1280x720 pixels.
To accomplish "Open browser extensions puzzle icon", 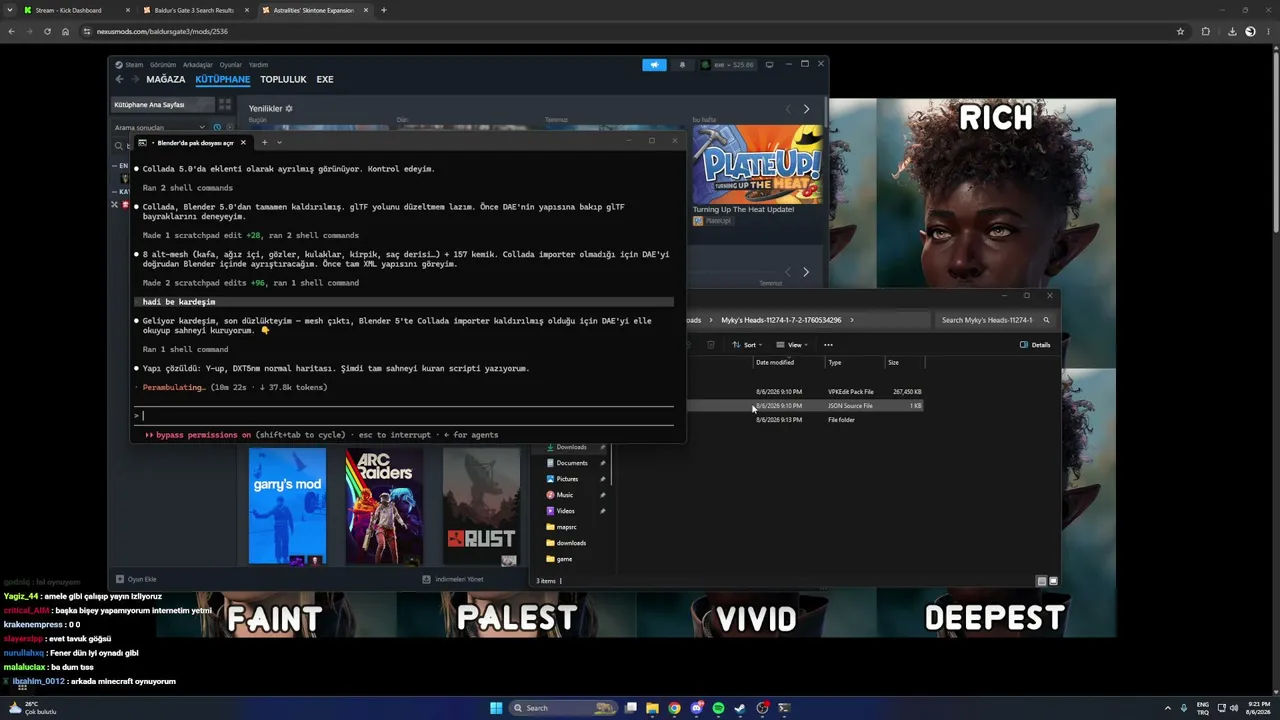I will pyautogui.click(x=1205, y=31).
